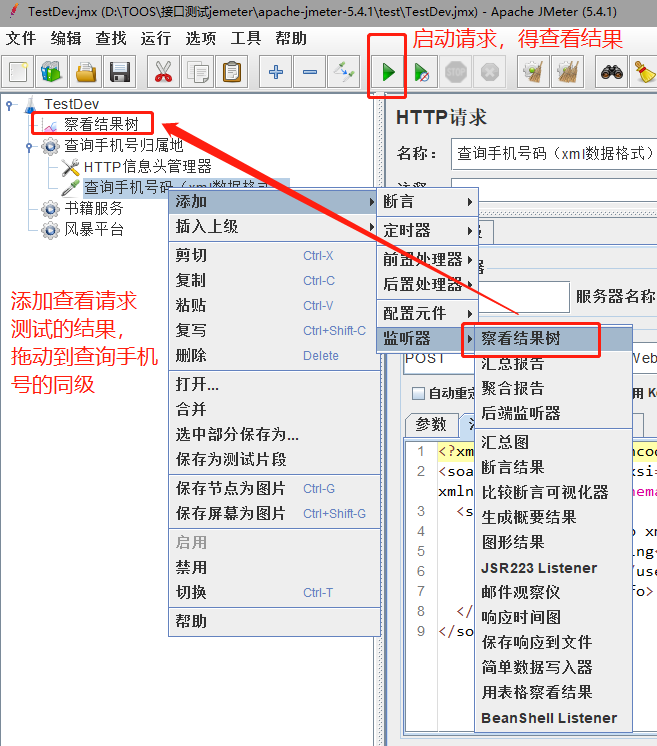Open the Templates toolbar icon
Screen dimensions: 657x746
tap(51, 72)
